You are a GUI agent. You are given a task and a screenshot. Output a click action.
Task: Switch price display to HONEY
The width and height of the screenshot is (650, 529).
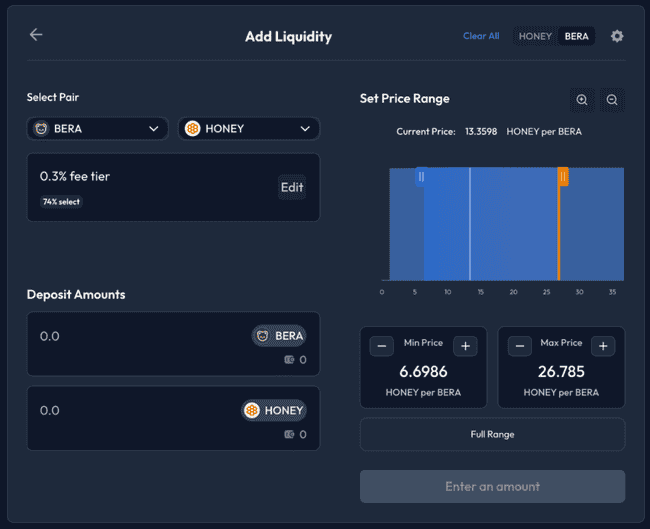(x=535, y=36)
